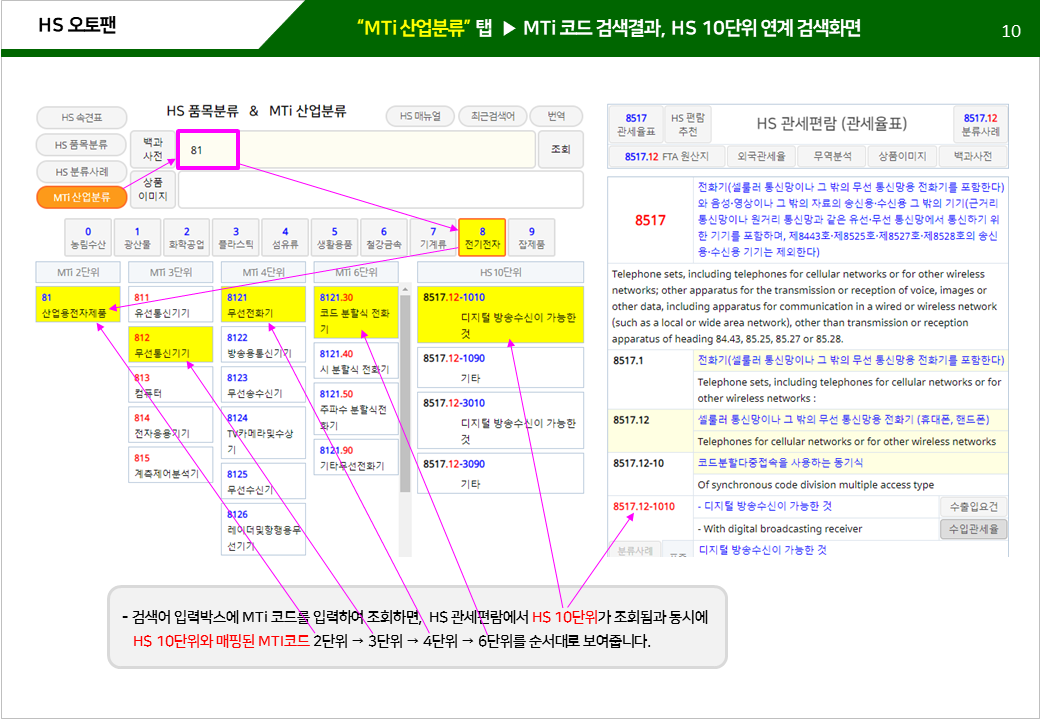
Task: Select MTi code 8121.50 주파수 분할식전화기
Action: (356, 409)
